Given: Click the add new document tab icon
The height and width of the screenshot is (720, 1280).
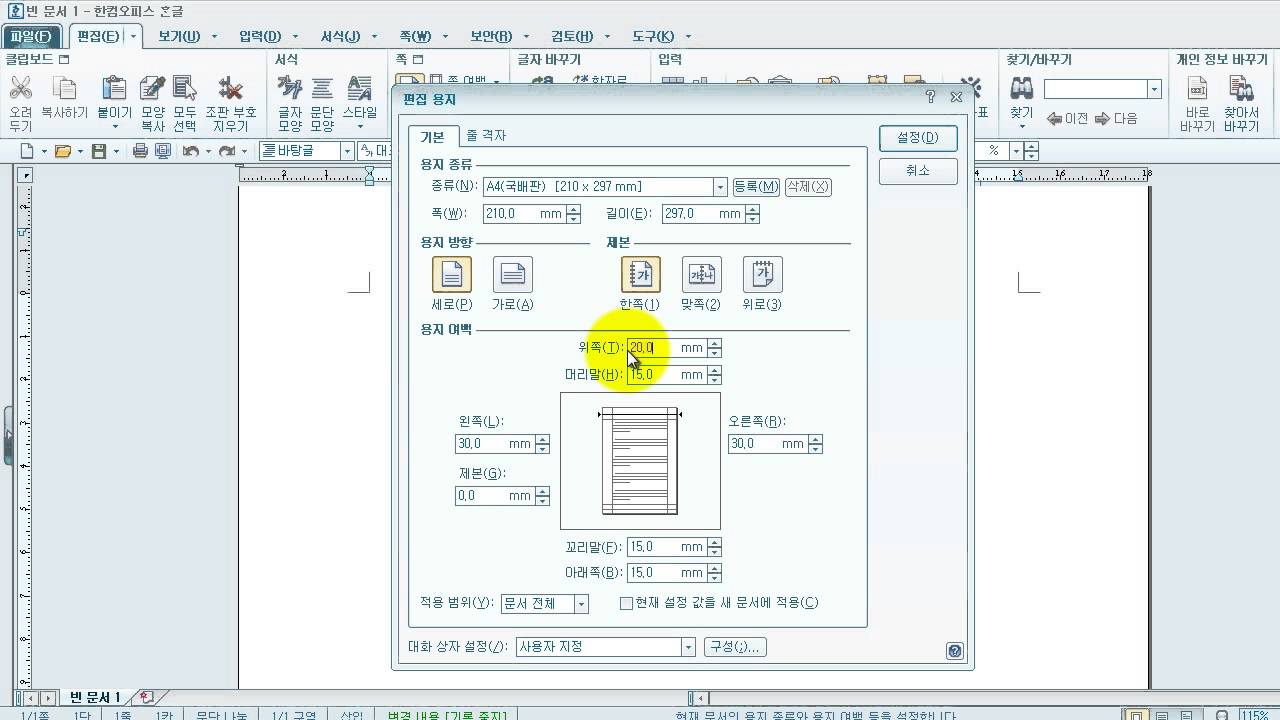Looking at the screenshot, I should [146, 697].
